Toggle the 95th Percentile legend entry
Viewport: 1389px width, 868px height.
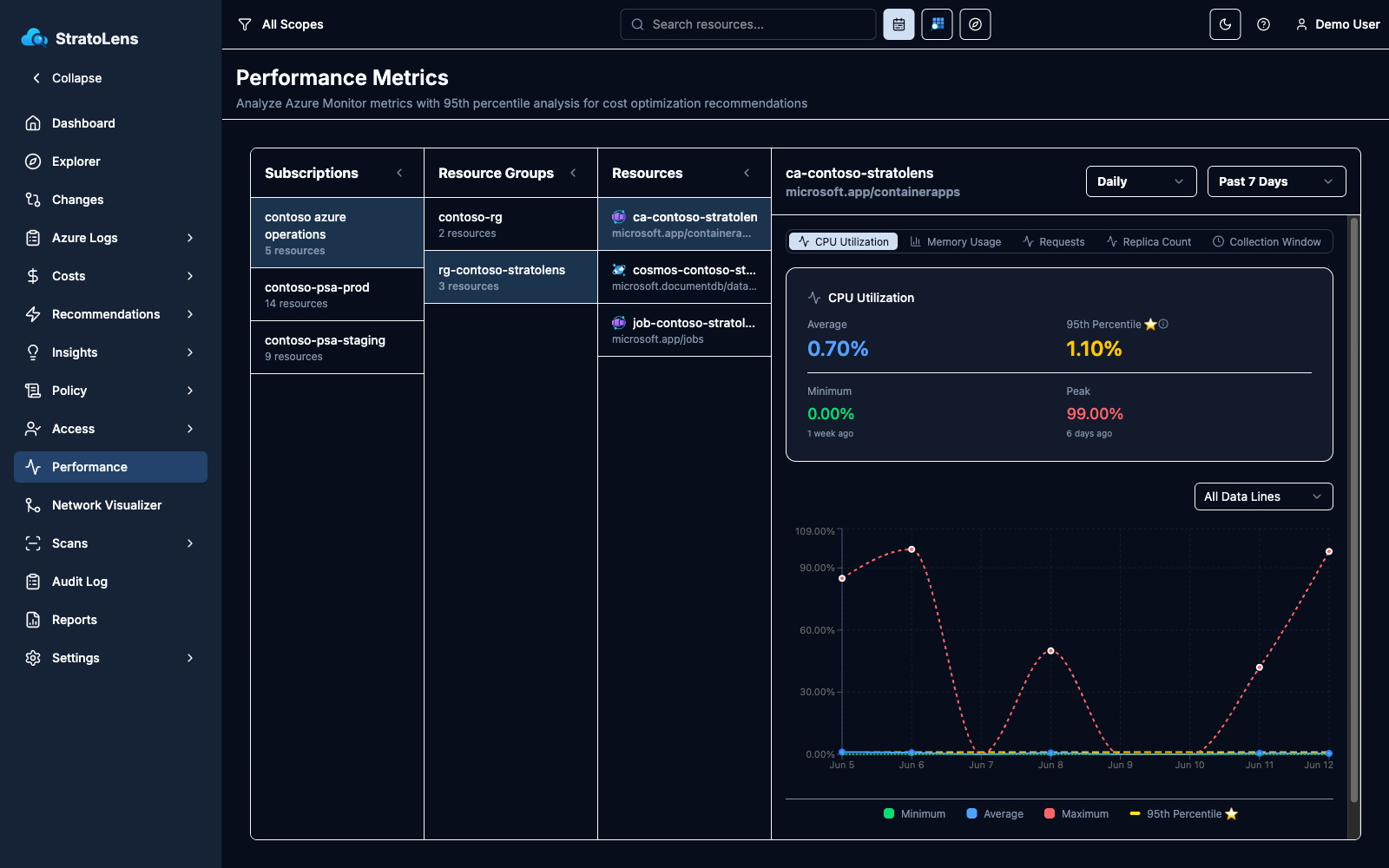(1183, 813)
